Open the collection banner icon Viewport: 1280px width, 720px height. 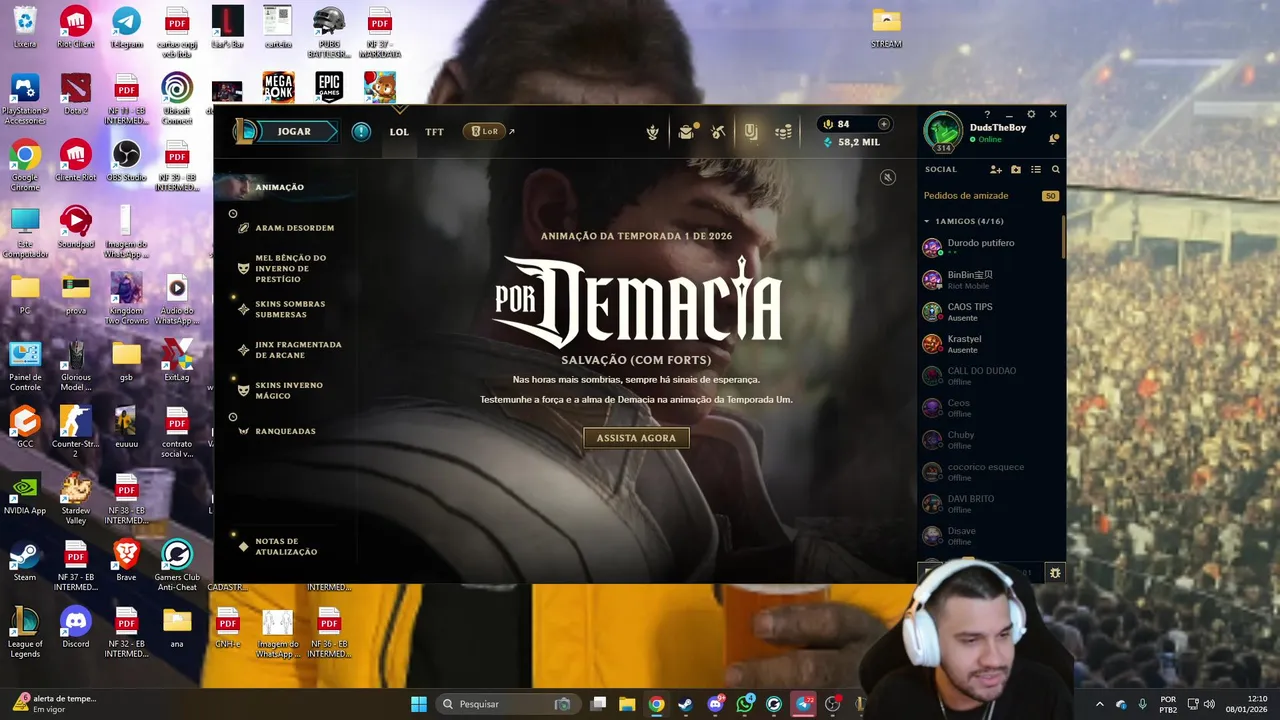751,131
